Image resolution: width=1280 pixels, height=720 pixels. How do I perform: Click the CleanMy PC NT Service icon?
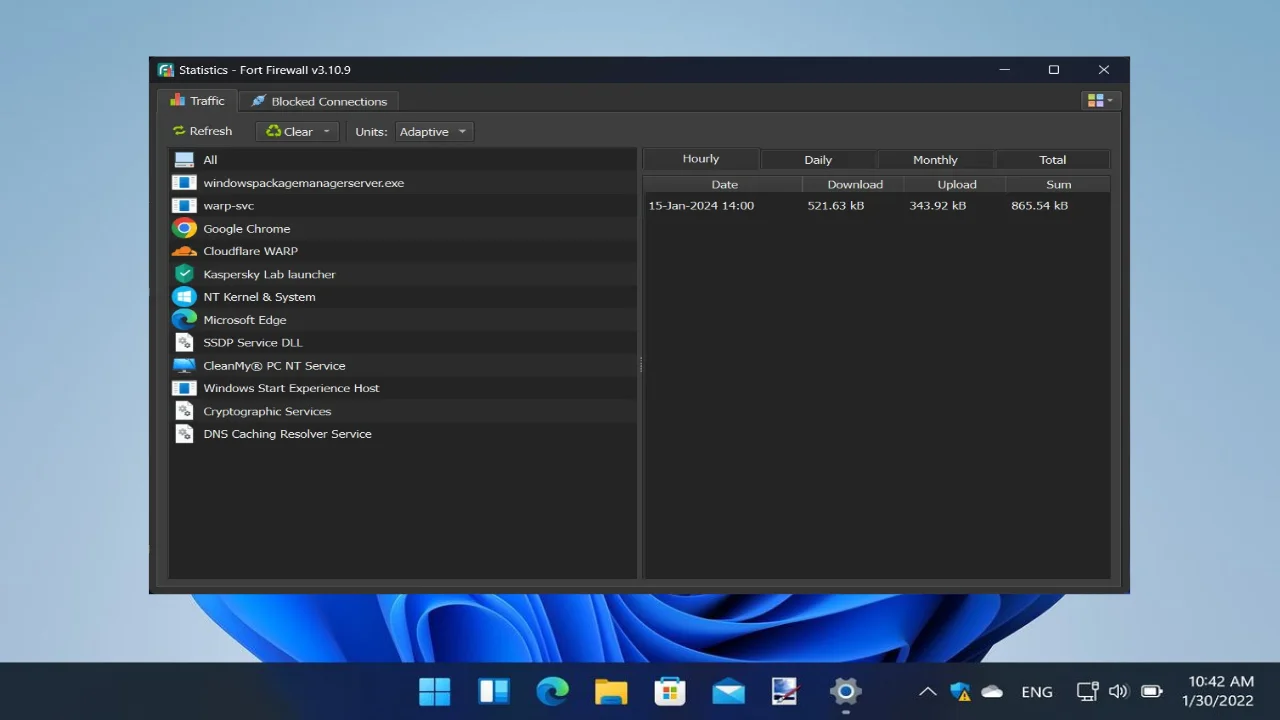(184, 366)
